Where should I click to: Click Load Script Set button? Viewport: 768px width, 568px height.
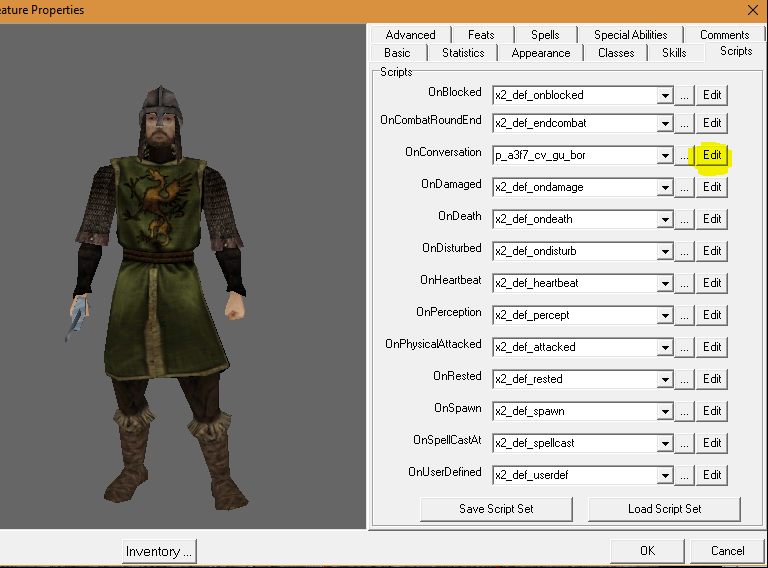coord(664,509)
